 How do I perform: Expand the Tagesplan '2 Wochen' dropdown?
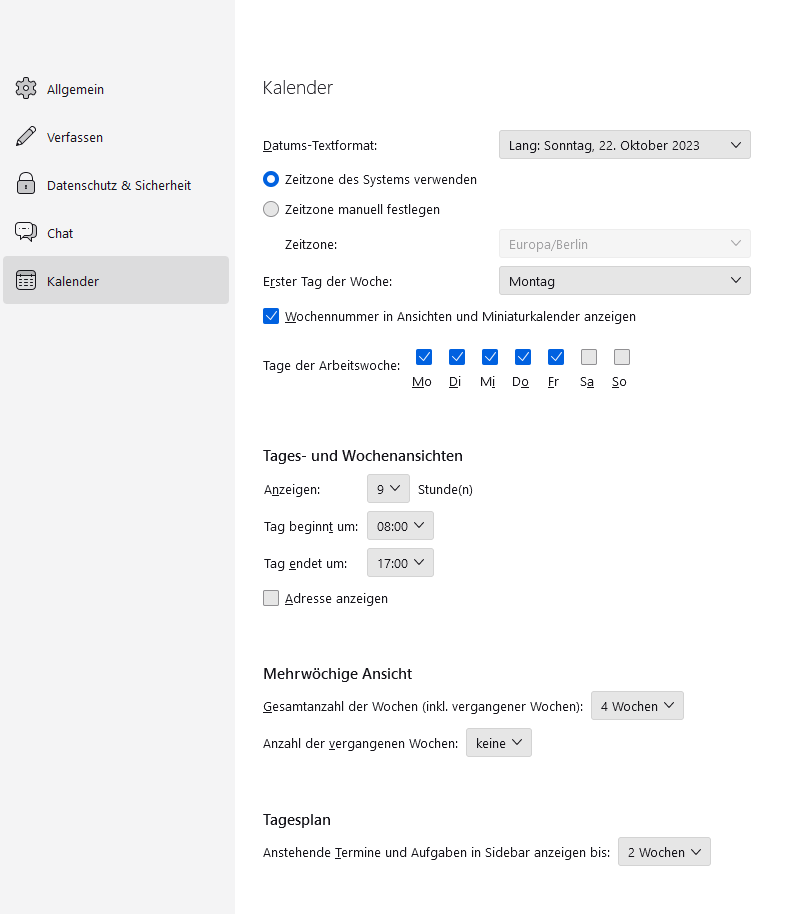664,852
